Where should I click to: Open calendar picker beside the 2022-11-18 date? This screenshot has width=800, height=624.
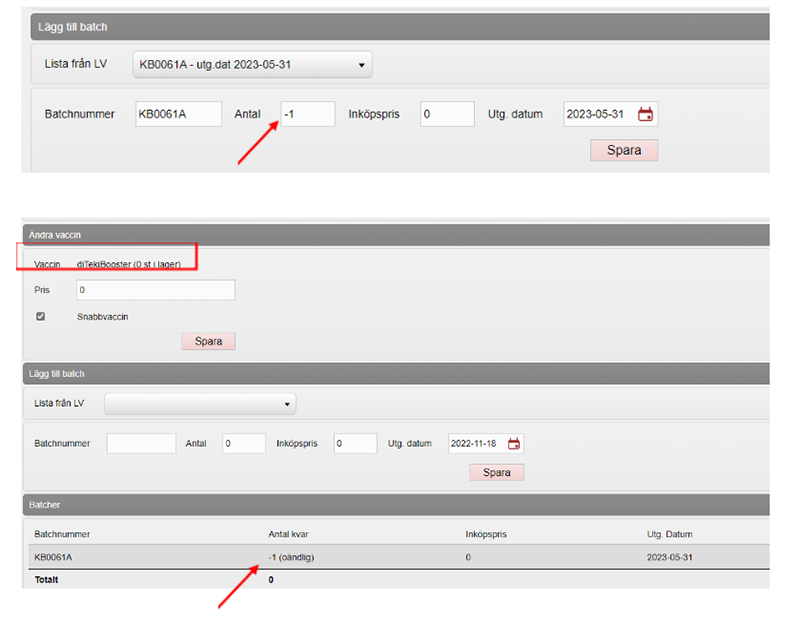click(514, 444)
